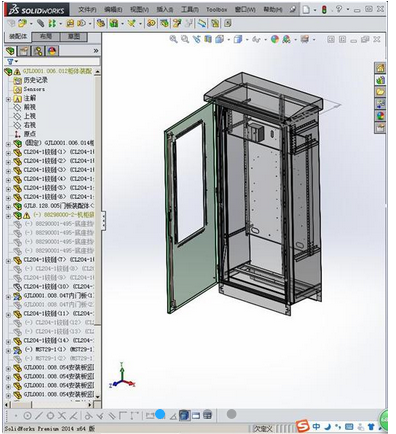Click the New document icon in title bar
This screenshot has height=434, width=396.
click(306, 10)
